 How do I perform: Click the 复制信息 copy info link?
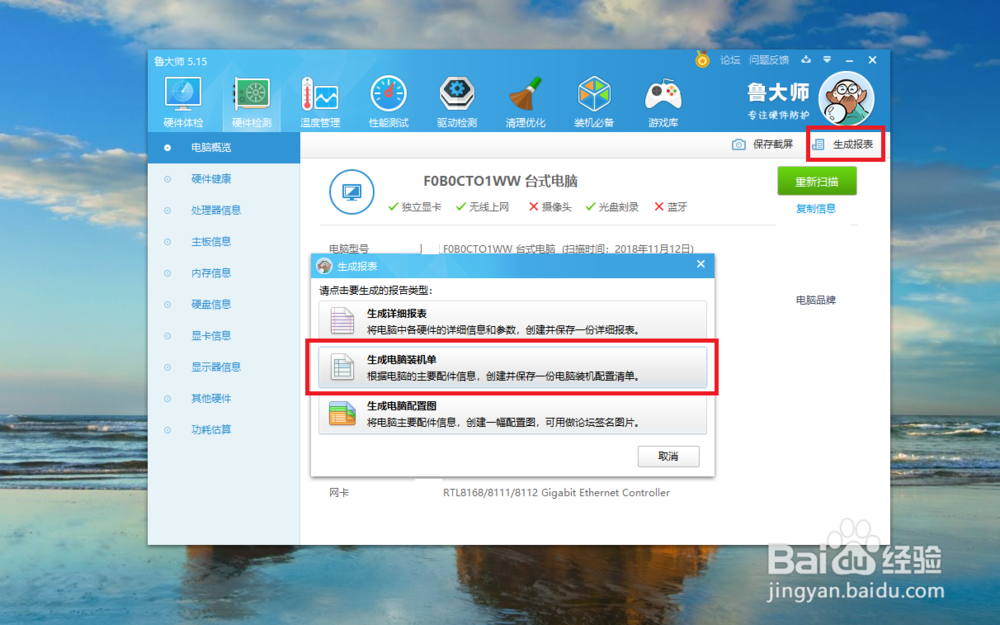pos(816,209)
